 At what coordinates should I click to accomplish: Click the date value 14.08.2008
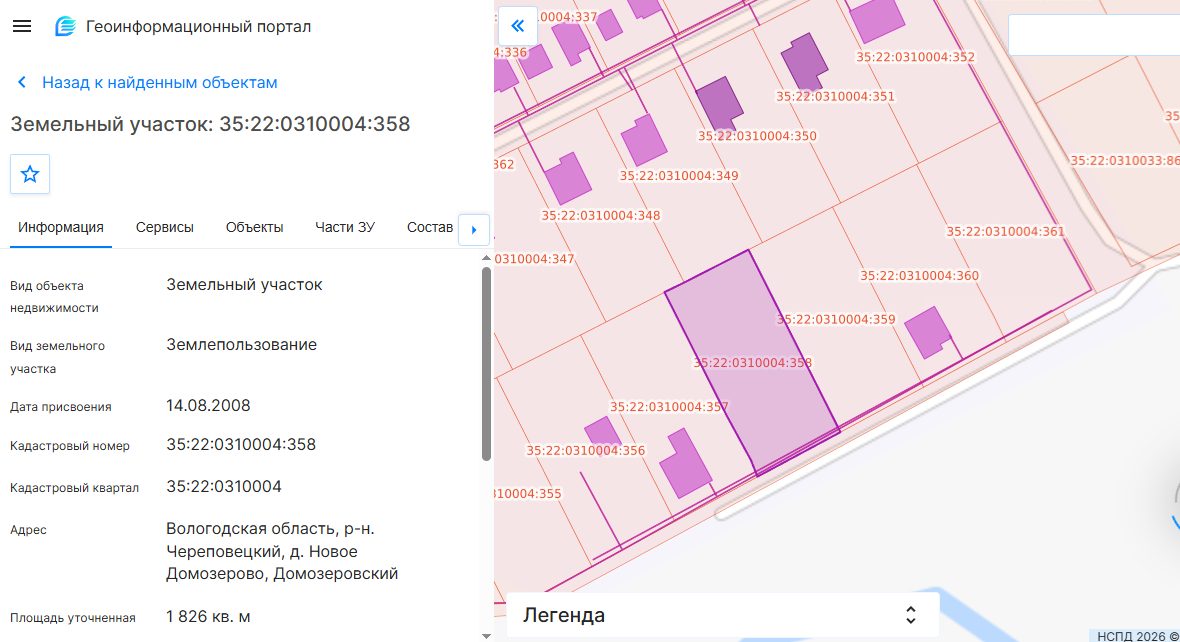[x=208, y=405]
